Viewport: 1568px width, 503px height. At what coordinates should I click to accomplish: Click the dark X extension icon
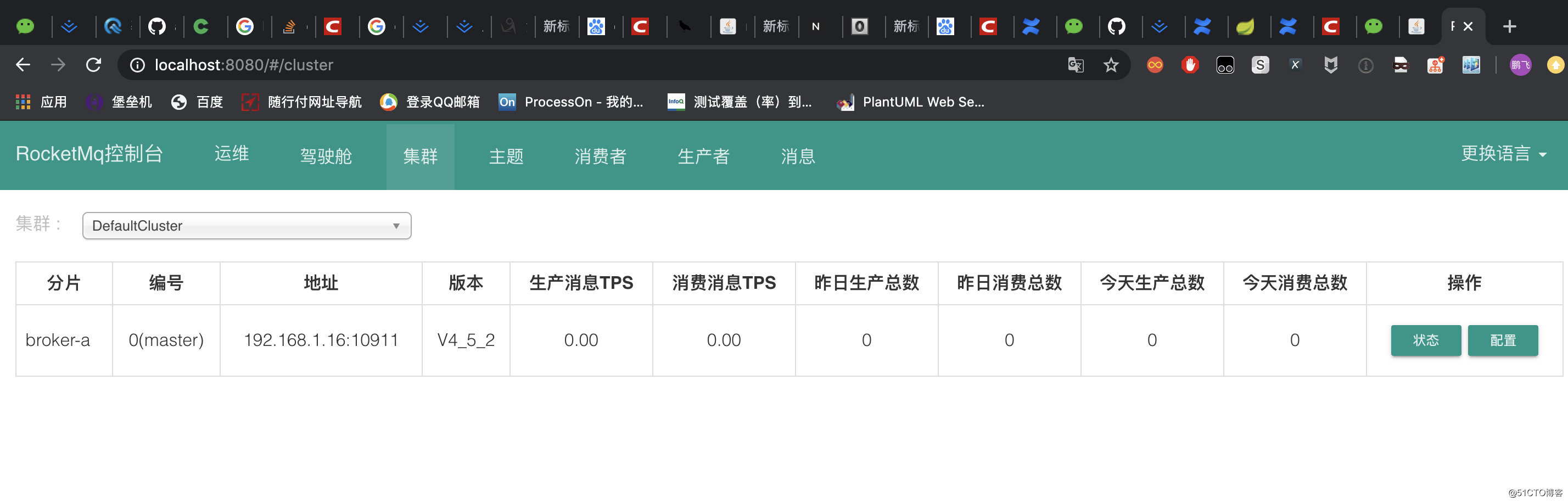tap(1295, 65)
